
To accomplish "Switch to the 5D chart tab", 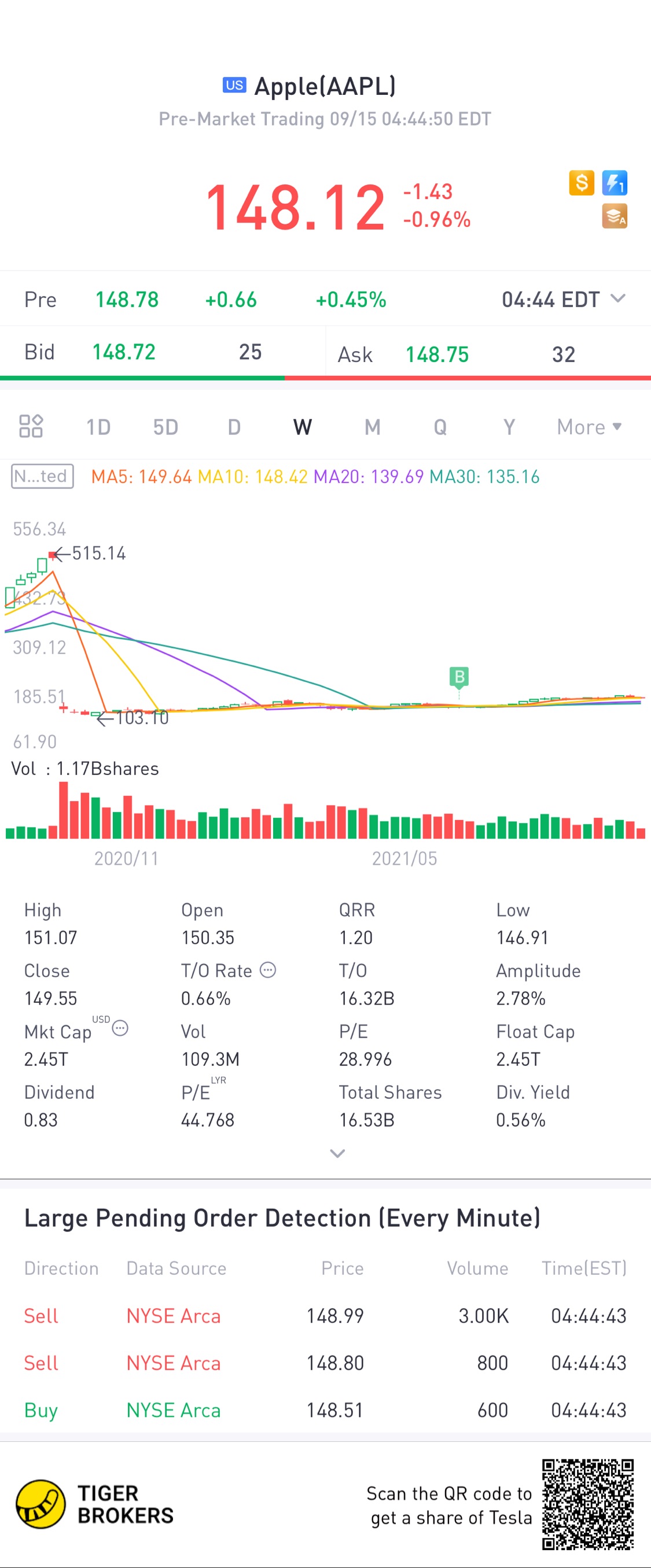I will point(165,427).
